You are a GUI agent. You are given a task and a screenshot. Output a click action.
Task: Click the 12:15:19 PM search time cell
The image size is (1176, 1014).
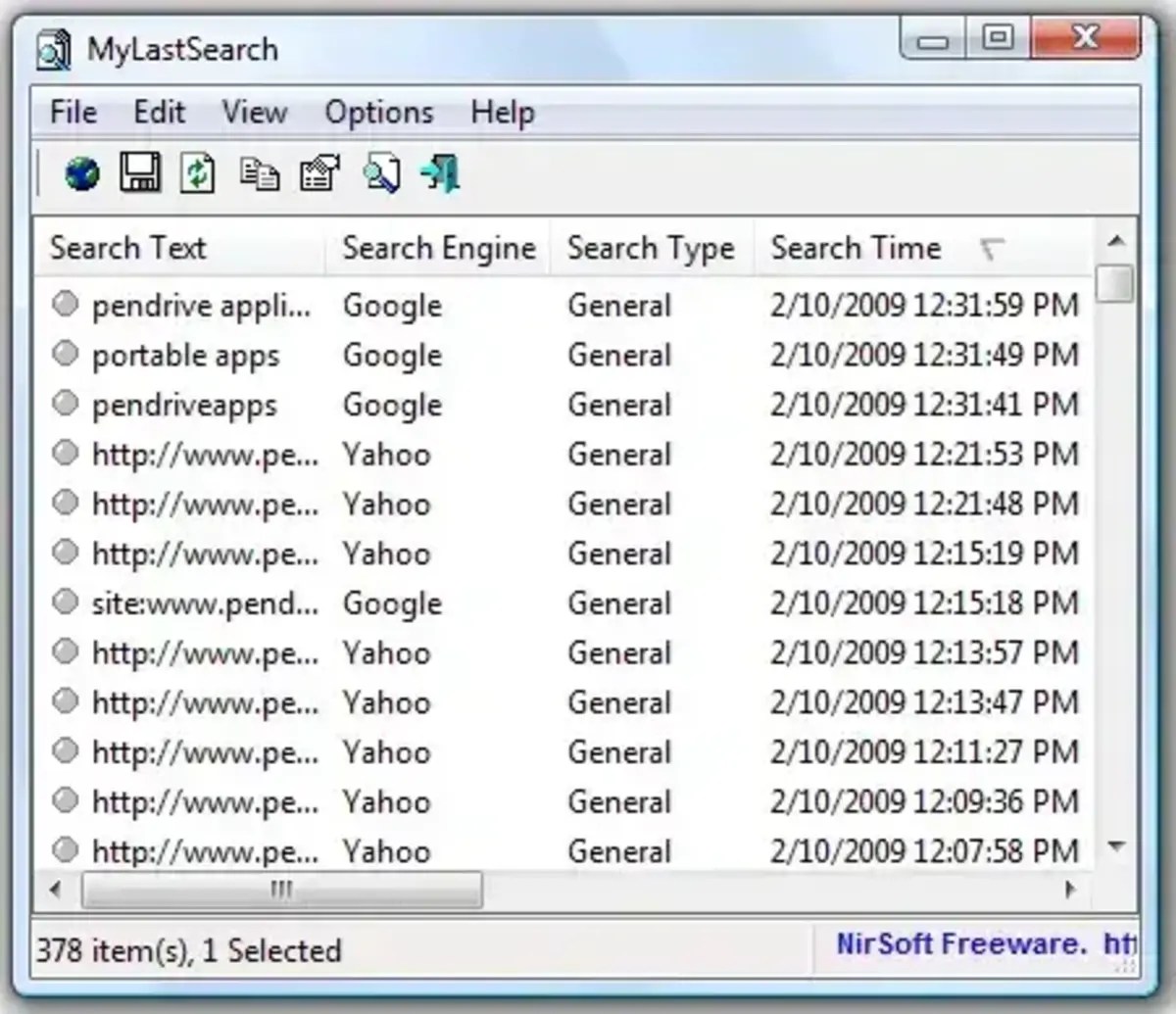point(924,554)
